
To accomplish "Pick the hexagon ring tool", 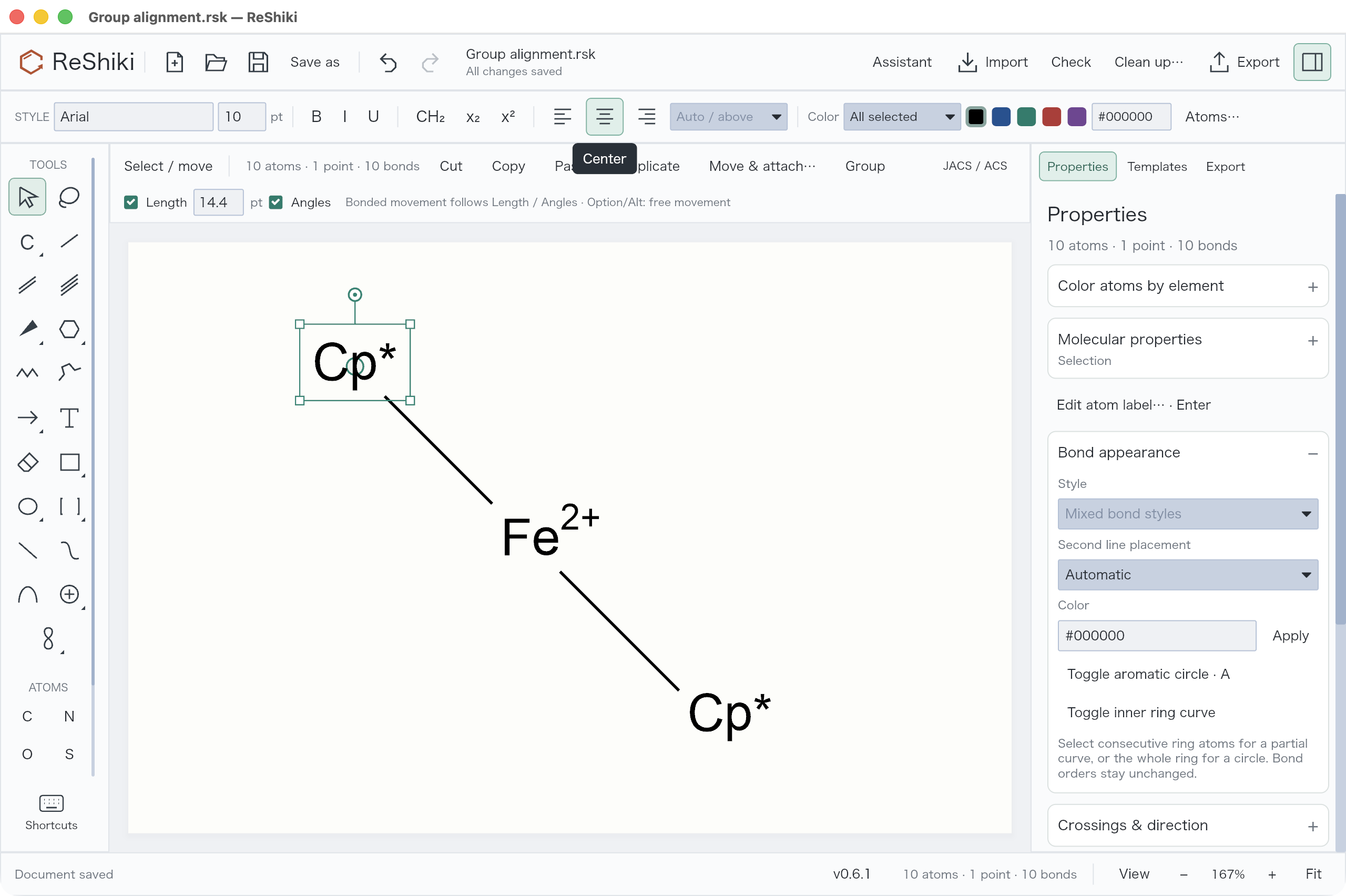I will click(x=69, y=329).
